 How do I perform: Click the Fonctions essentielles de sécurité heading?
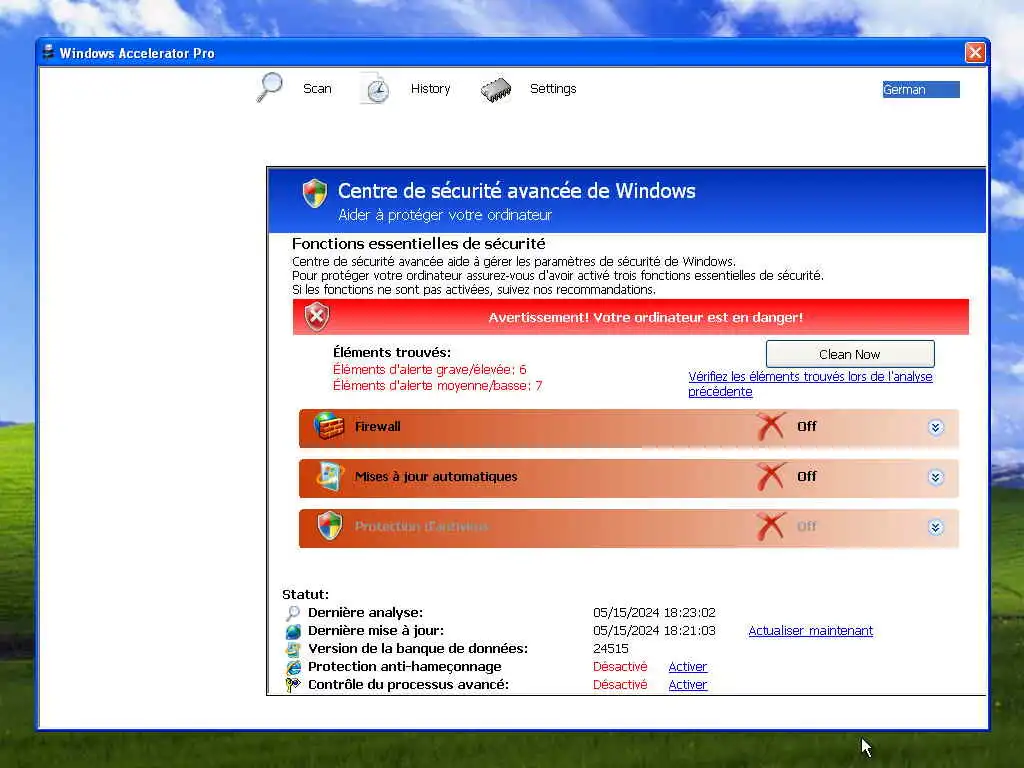(419, 244)
